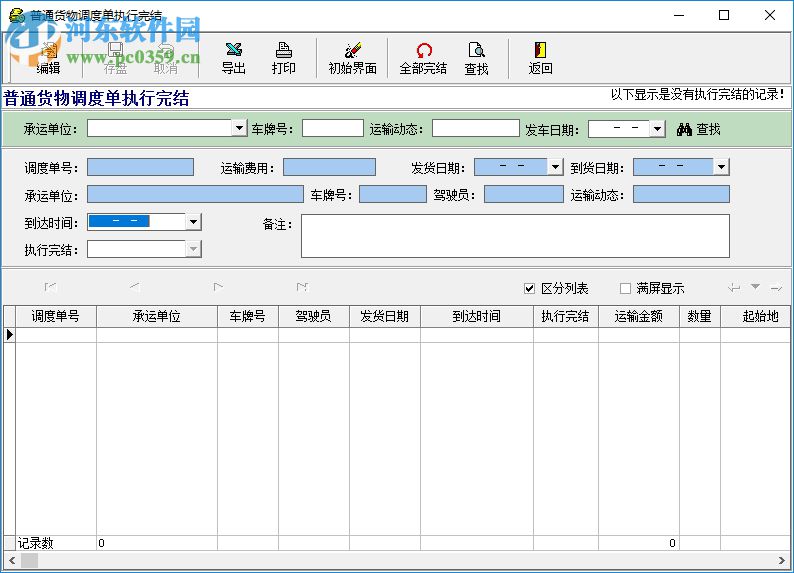The width and height of the screenshot is (794, 573).
Task: Click the 车牌号 filter input field
Action: pos(333,128)
